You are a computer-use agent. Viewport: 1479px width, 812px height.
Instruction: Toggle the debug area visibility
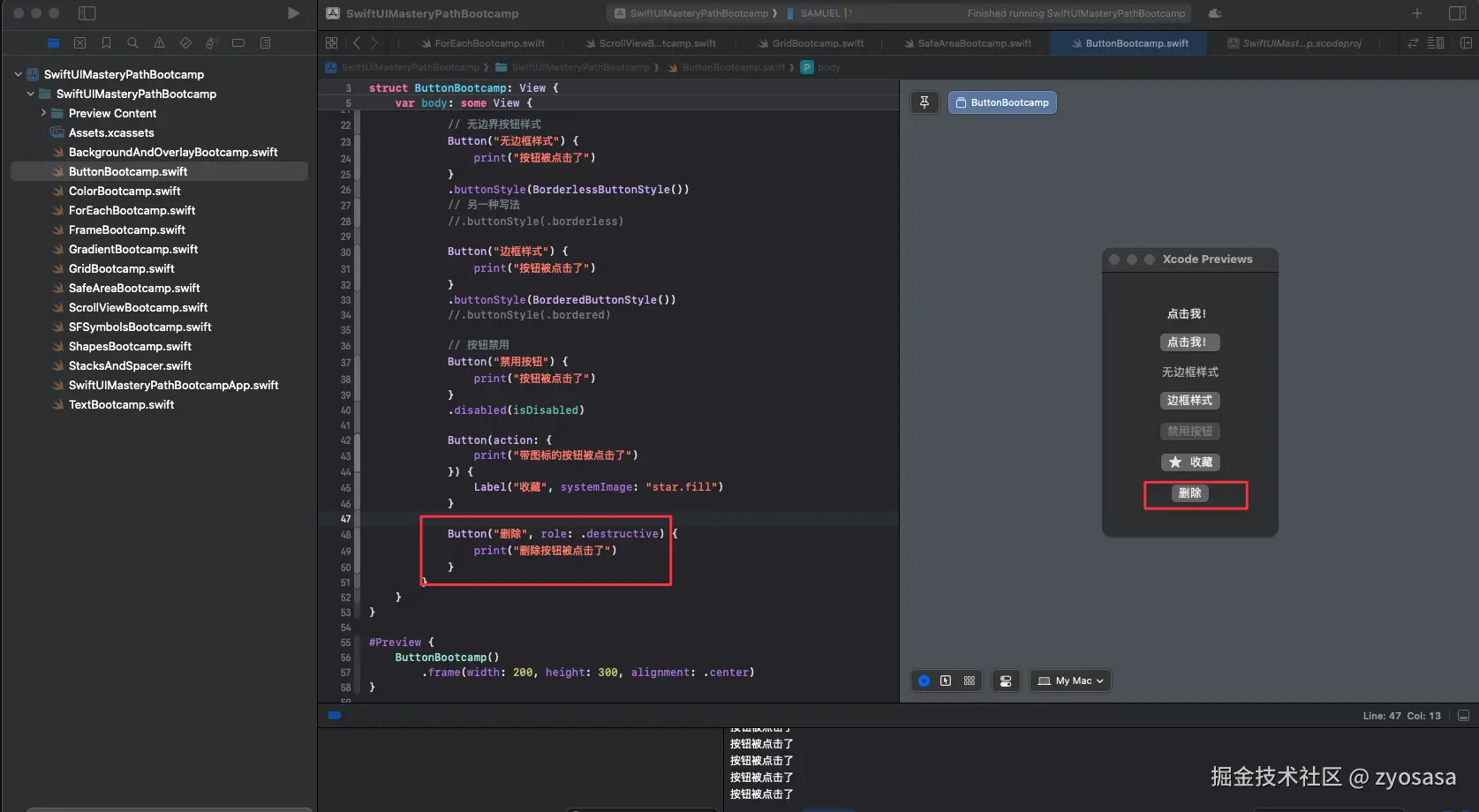[1463, 716]
